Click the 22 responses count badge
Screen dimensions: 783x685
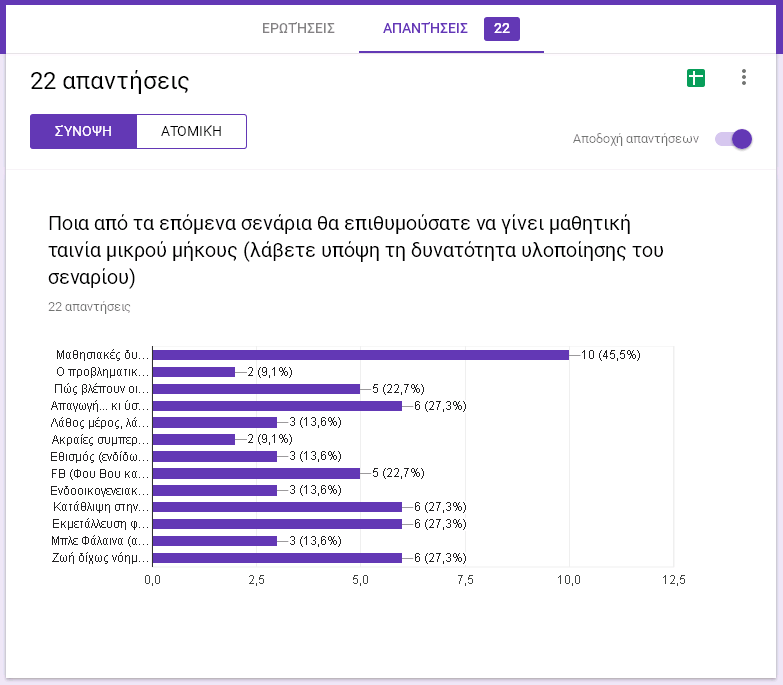click(x=501, y=28)
